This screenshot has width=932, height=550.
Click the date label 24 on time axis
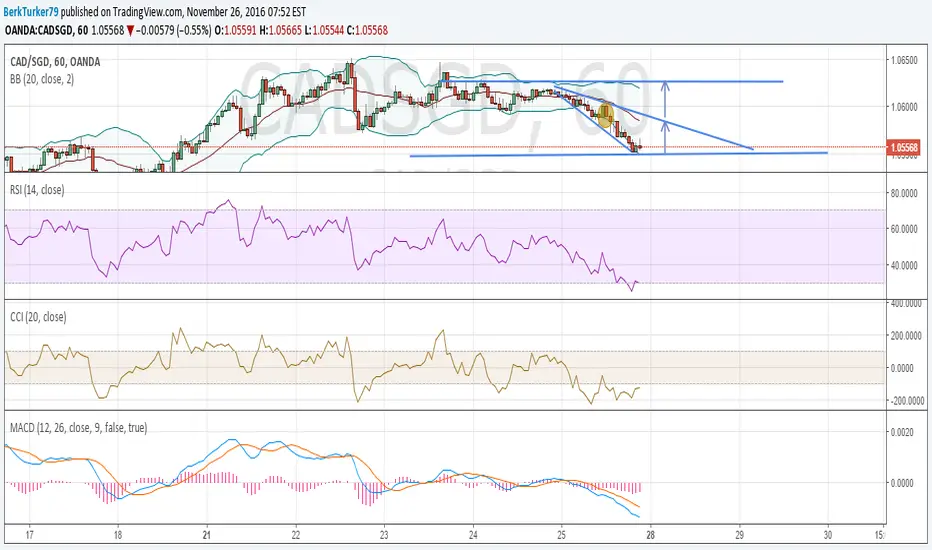click(x=473, y=535)
